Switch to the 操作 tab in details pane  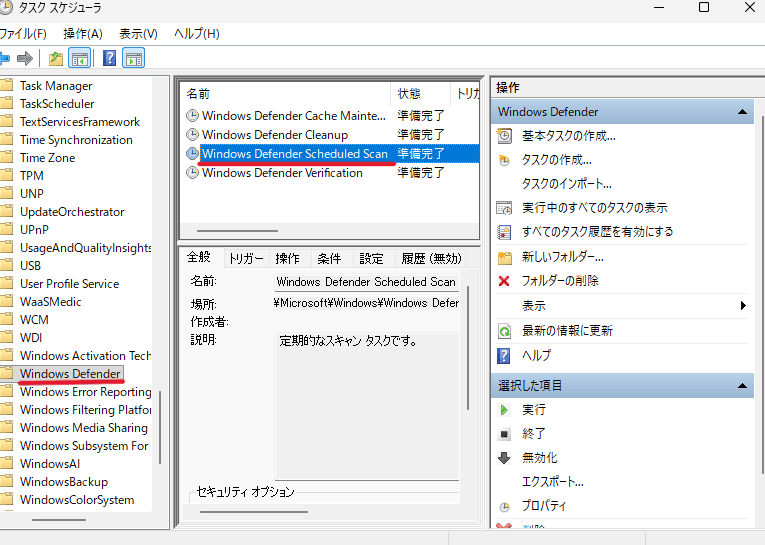pyautogui.click(x=288, y=259)
